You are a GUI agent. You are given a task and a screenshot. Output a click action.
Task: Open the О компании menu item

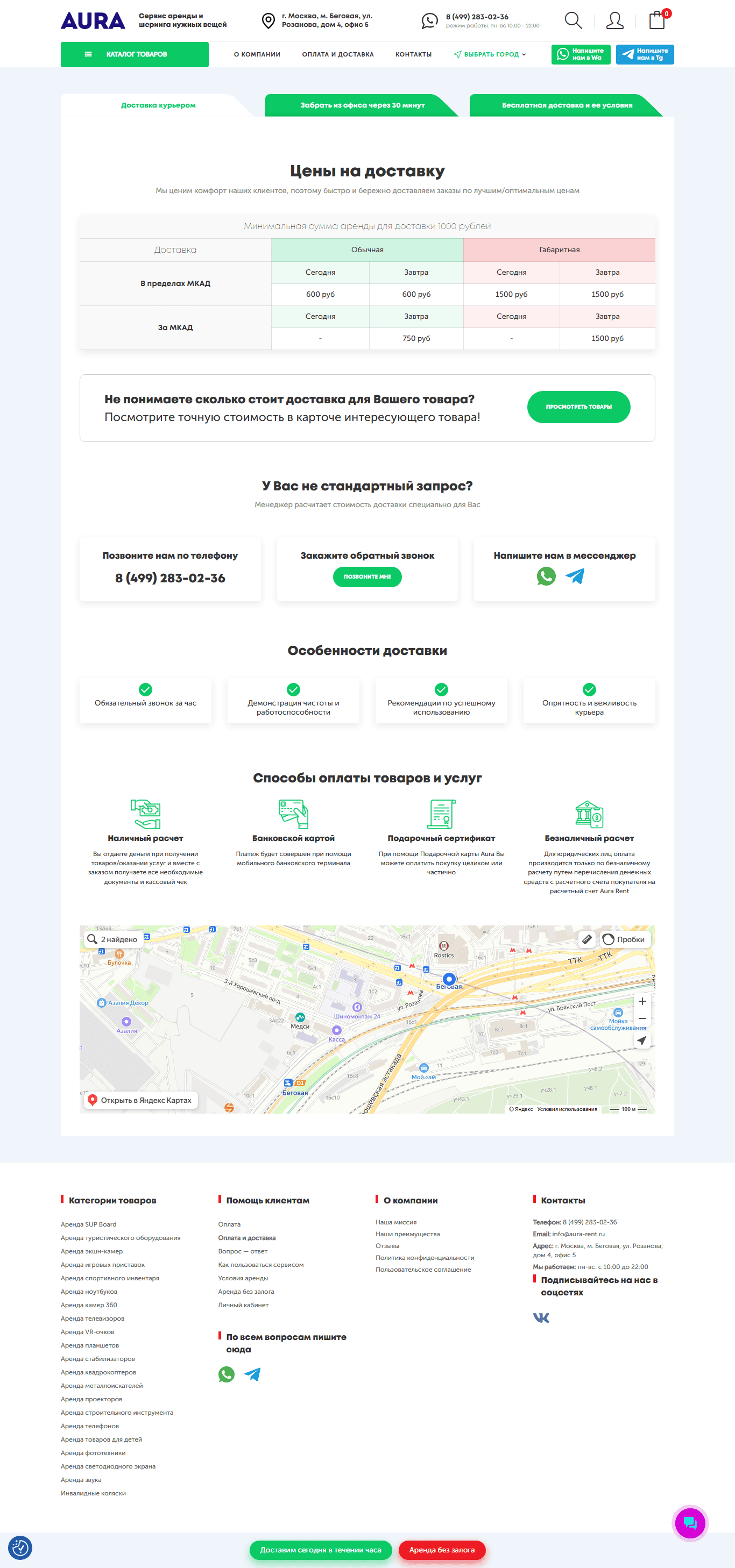click(x=257, y=54)
